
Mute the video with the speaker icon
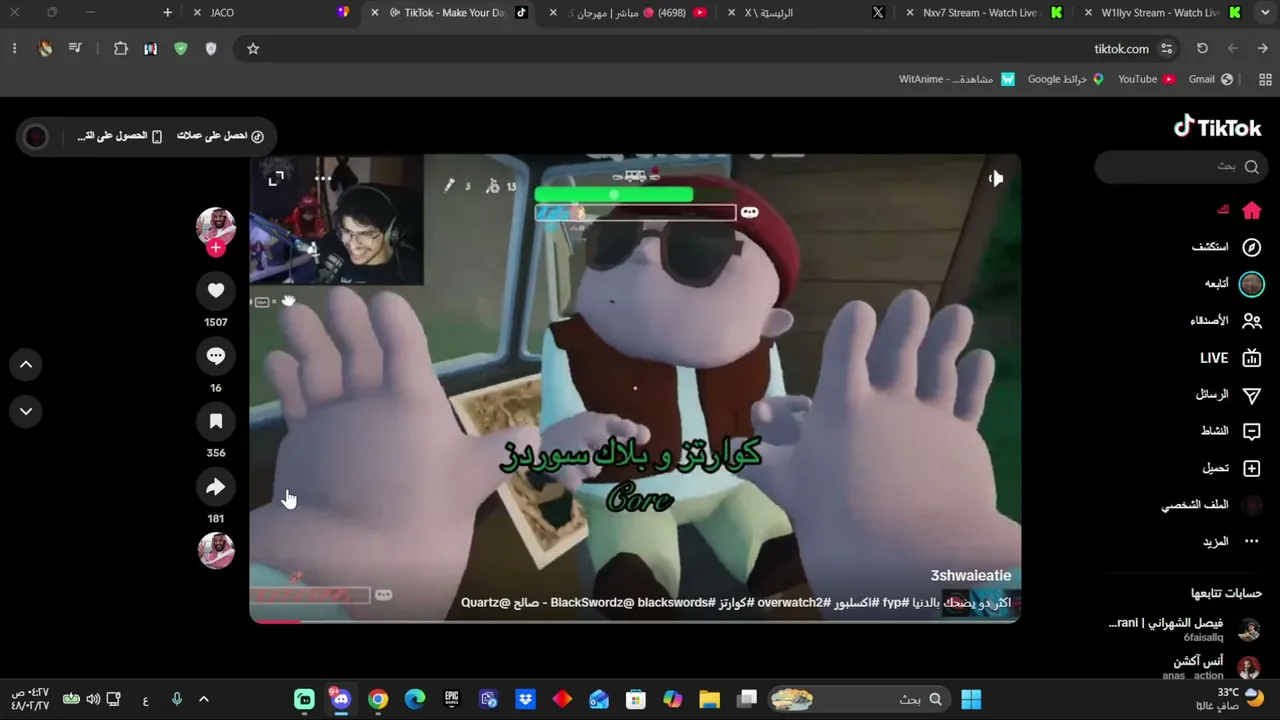coord(995,178)
